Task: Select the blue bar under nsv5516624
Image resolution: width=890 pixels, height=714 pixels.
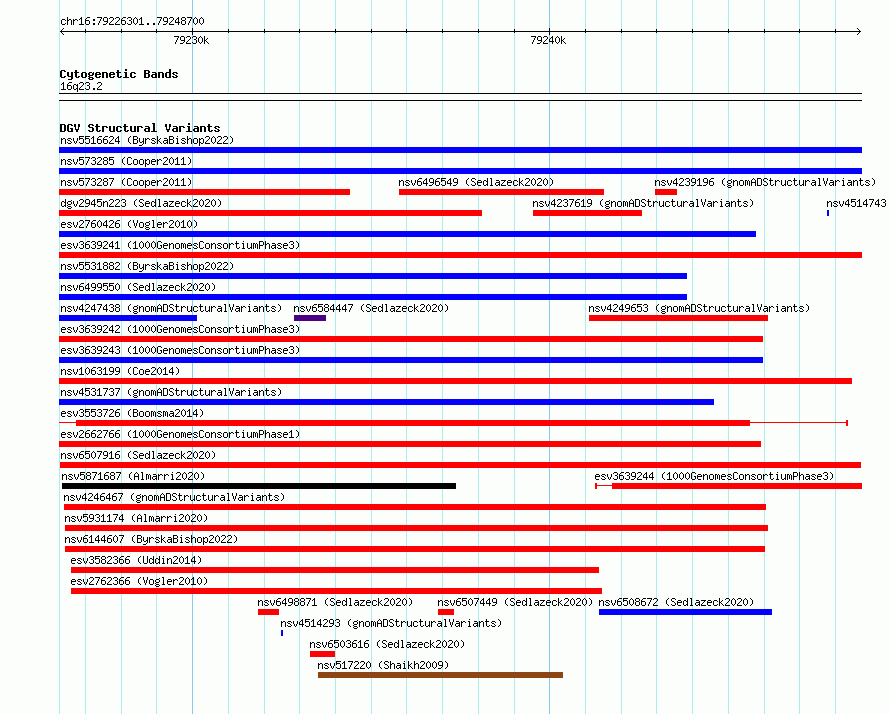Action: [460, 150]
